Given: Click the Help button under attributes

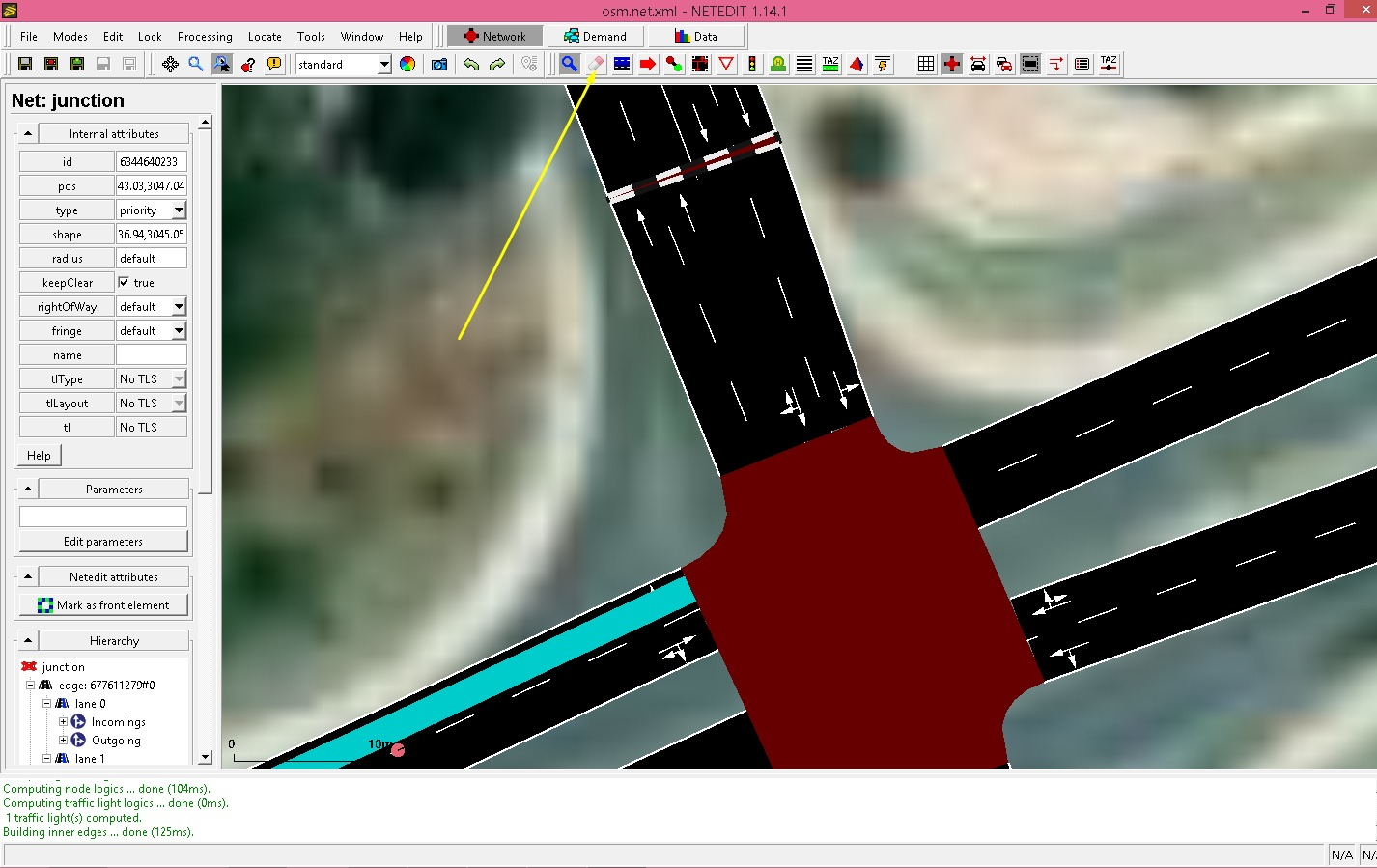Looking at the screenshot, I should [x=39, y=455].
